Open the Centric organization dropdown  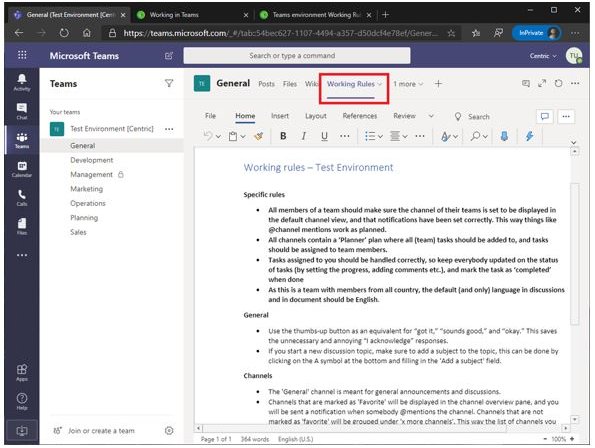543,56
